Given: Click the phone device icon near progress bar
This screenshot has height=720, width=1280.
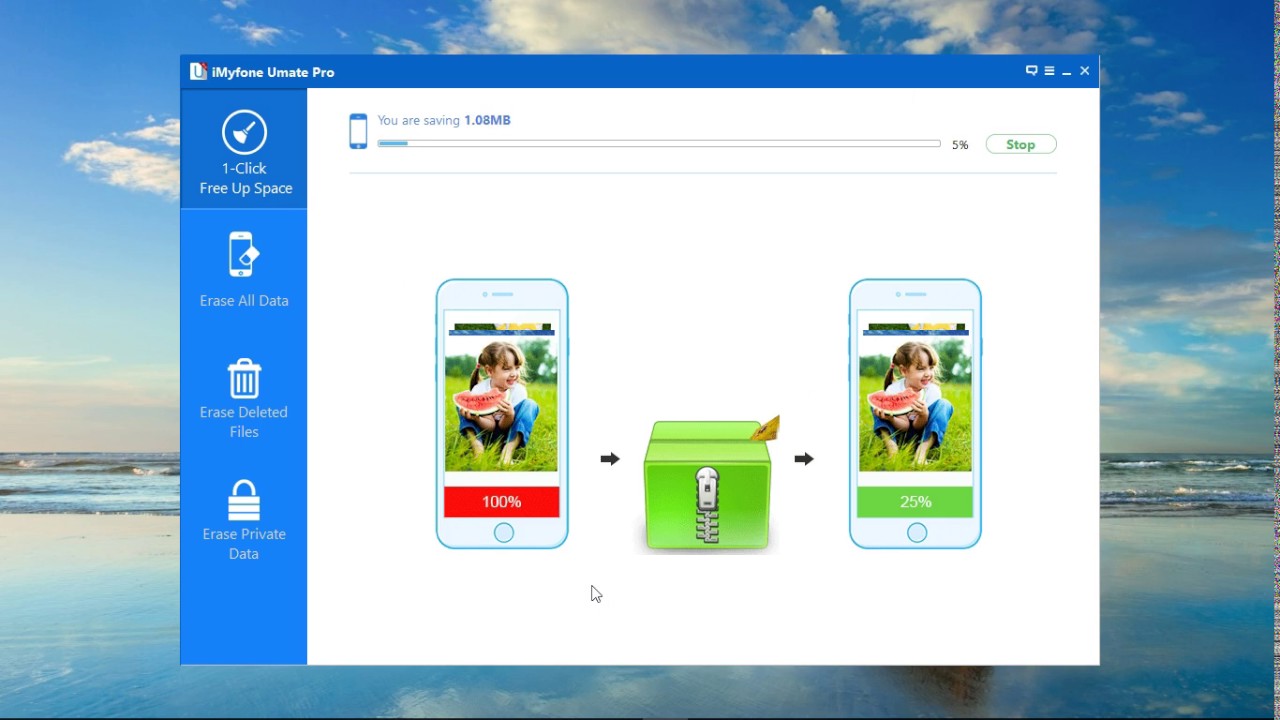Looking at the screenshot, I should (x=358, y=131).
